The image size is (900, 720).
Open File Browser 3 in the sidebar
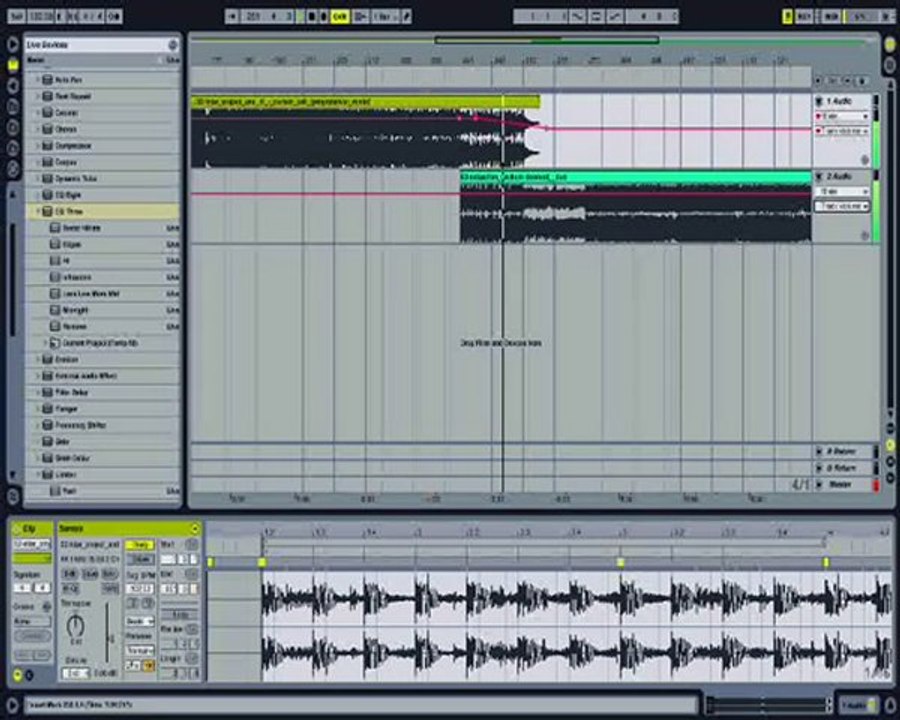13,148
